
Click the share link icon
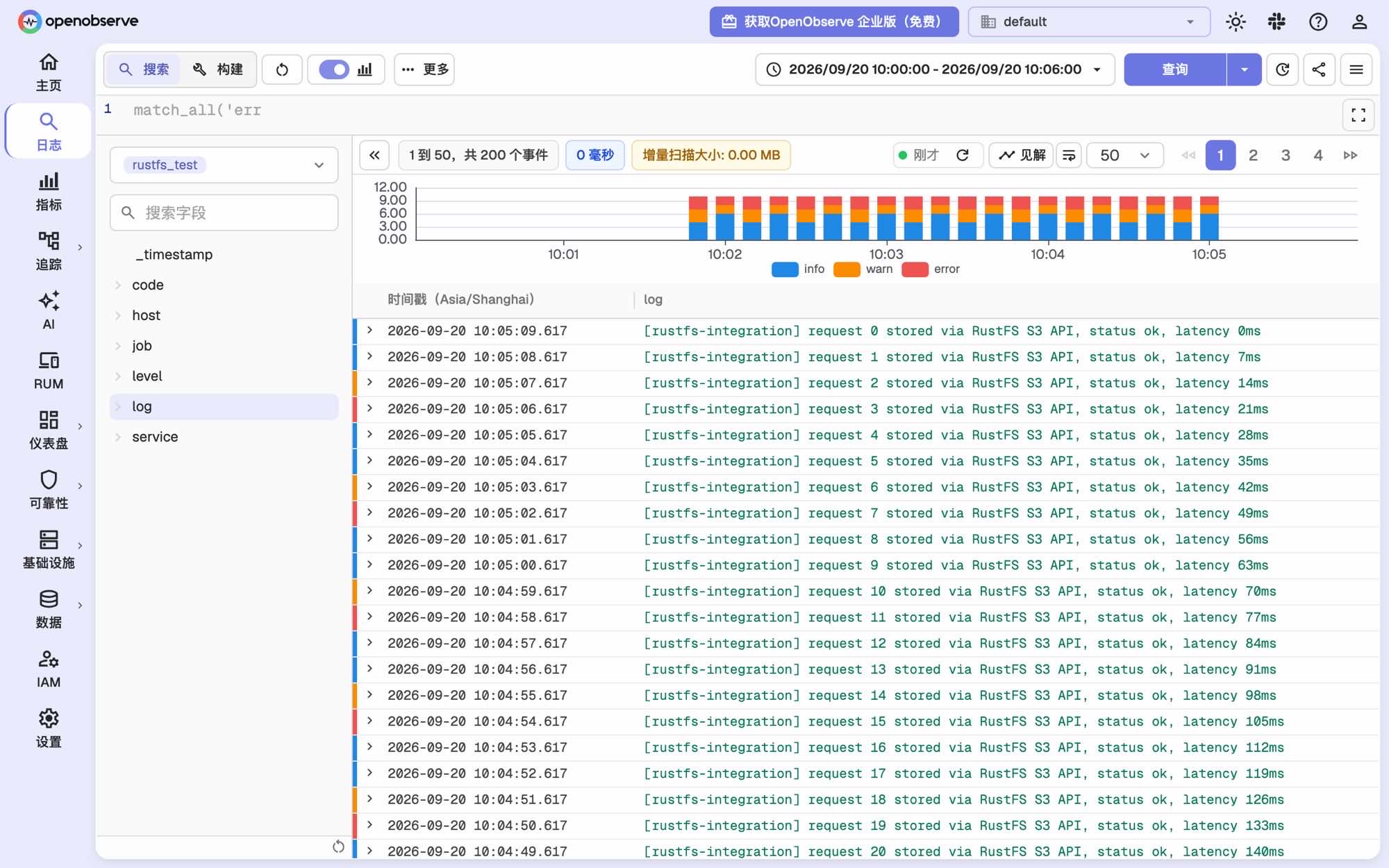(1319, 69)
